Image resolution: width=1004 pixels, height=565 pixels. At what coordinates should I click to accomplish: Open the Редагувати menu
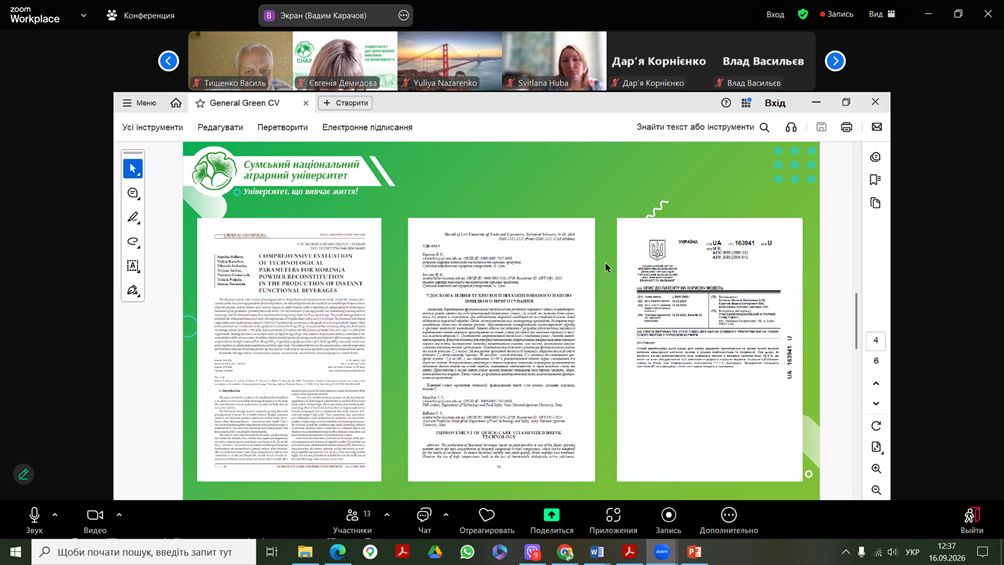pyautogui.click(x=220, y=127)
